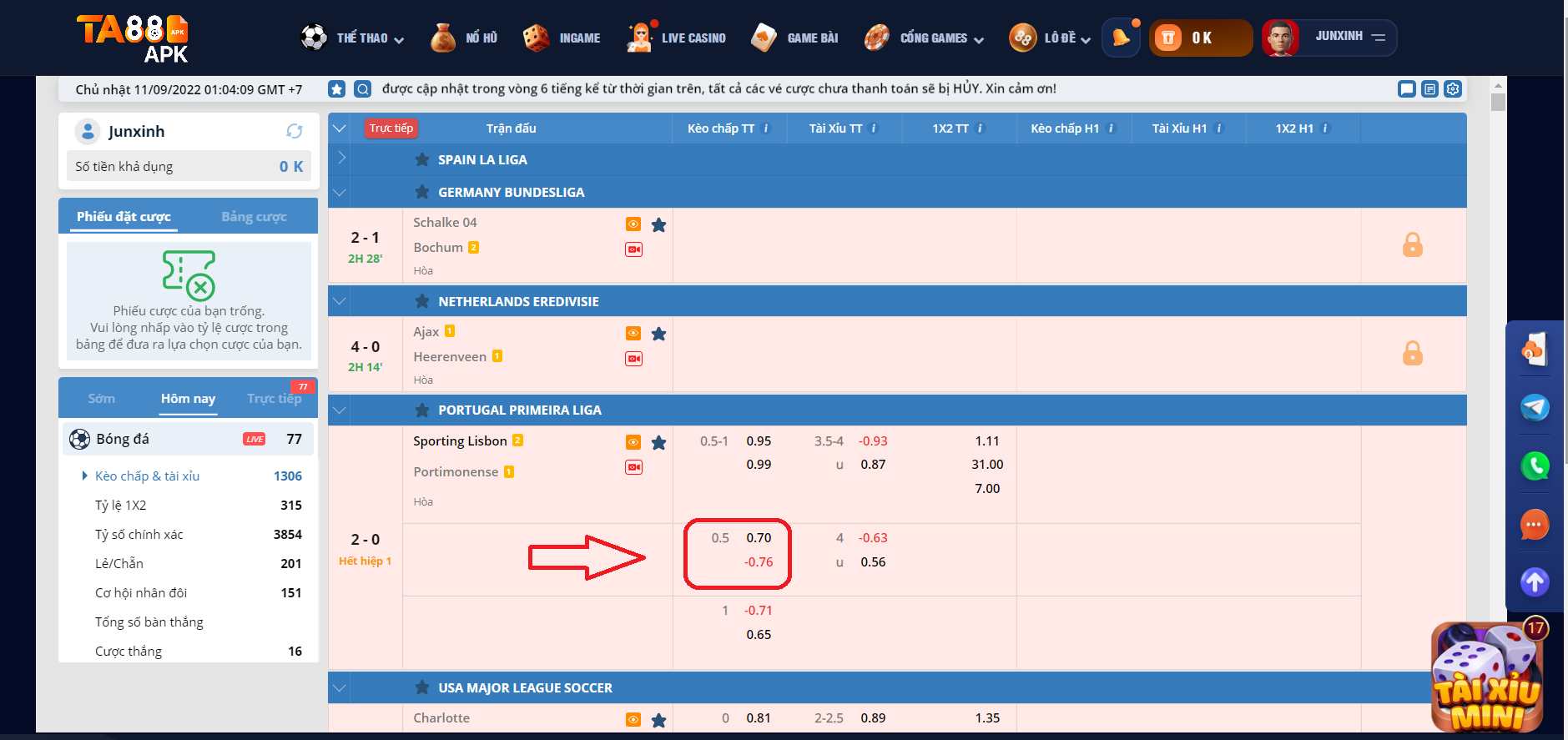Click the 0.70 handicap odds for Sporting Lisbon
The height and width of the screenshot is (740, 1568).
pos(759,538)
